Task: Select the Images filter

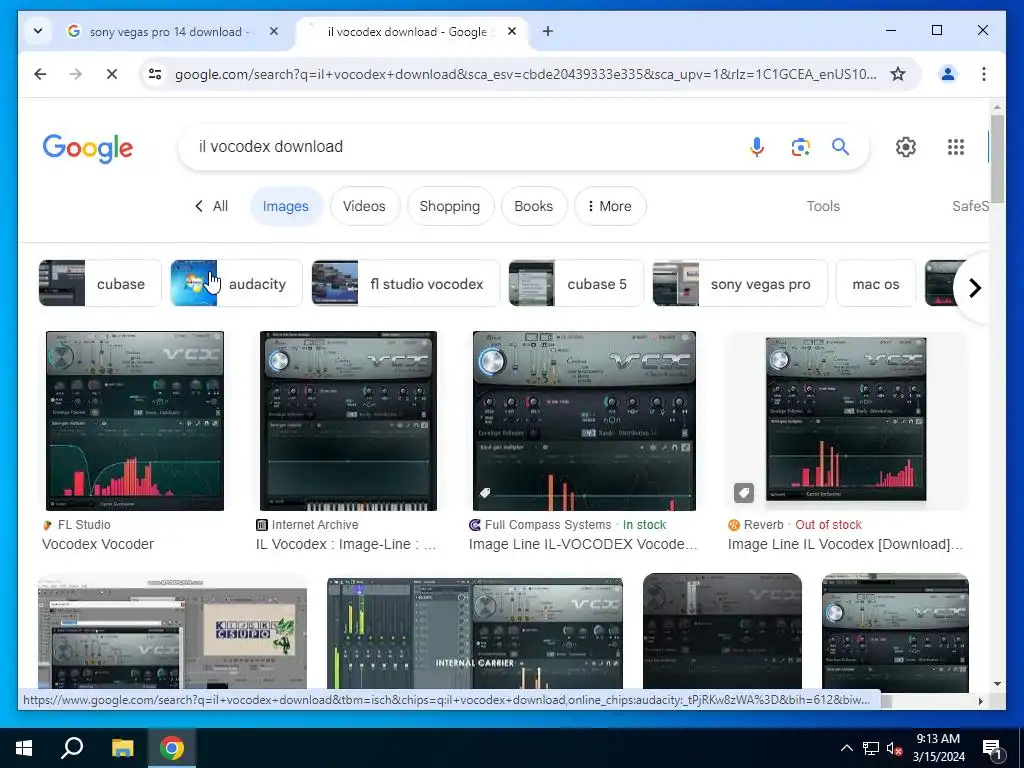Action: (285, 206)
